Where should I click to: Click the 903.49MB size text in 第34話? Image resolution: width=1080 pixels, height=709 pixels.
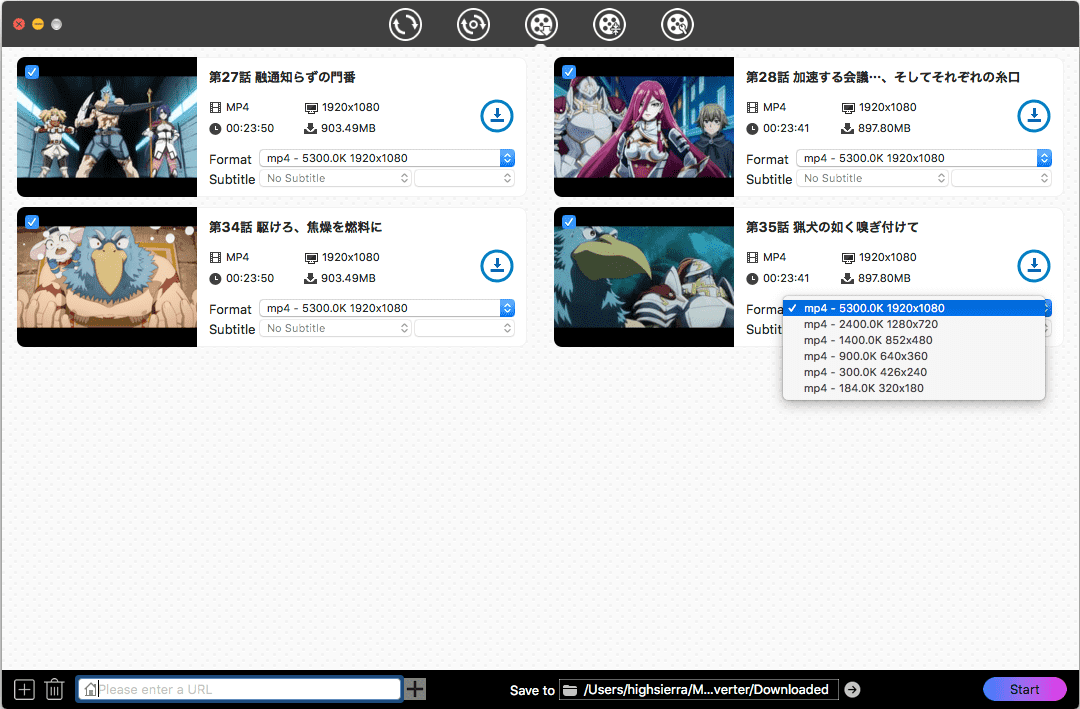pos(349,278)
